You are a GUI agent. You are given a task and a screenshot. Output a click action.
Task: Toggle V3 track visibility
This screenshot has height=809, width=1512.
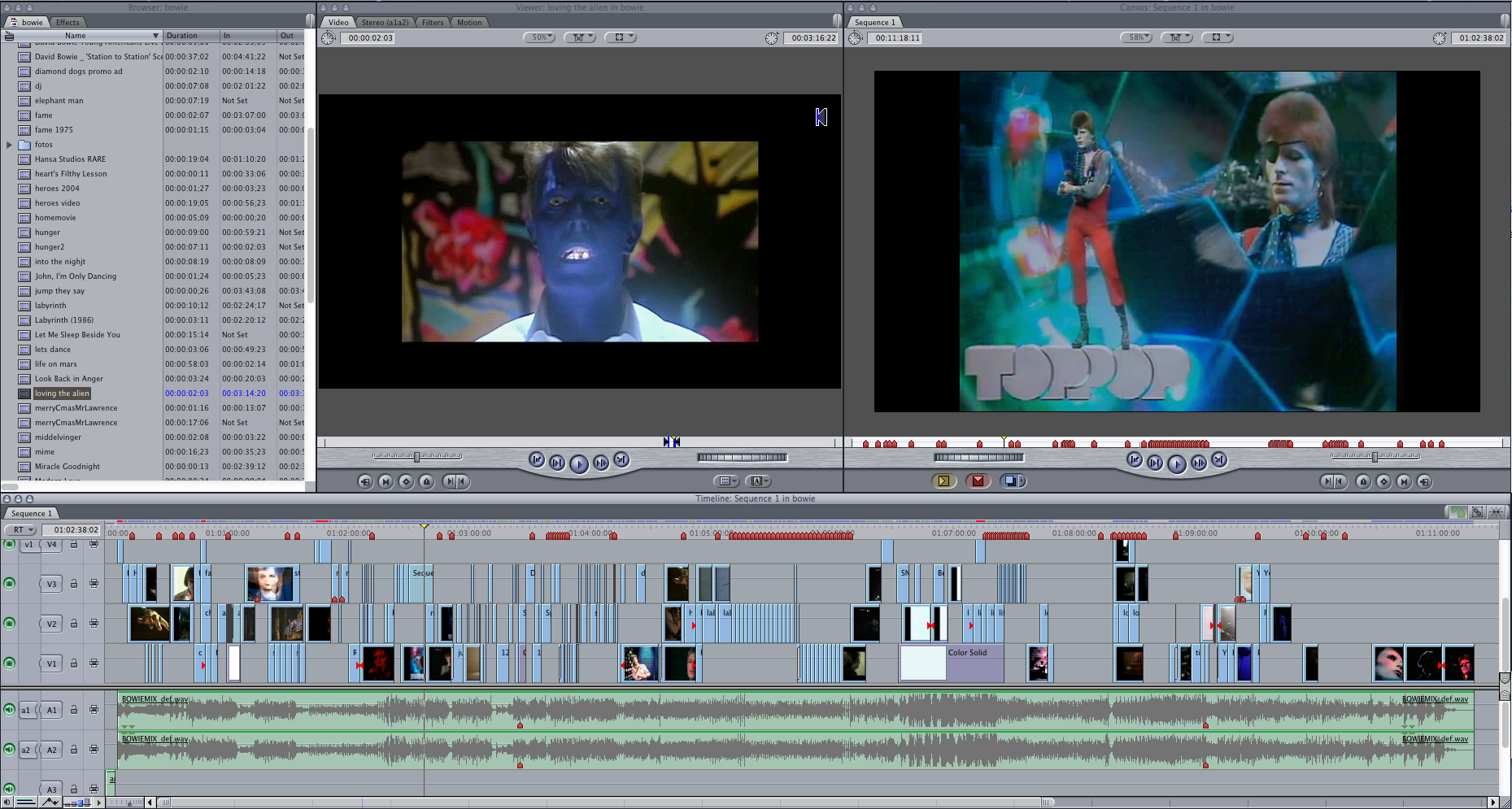click(x=10, y=584)
